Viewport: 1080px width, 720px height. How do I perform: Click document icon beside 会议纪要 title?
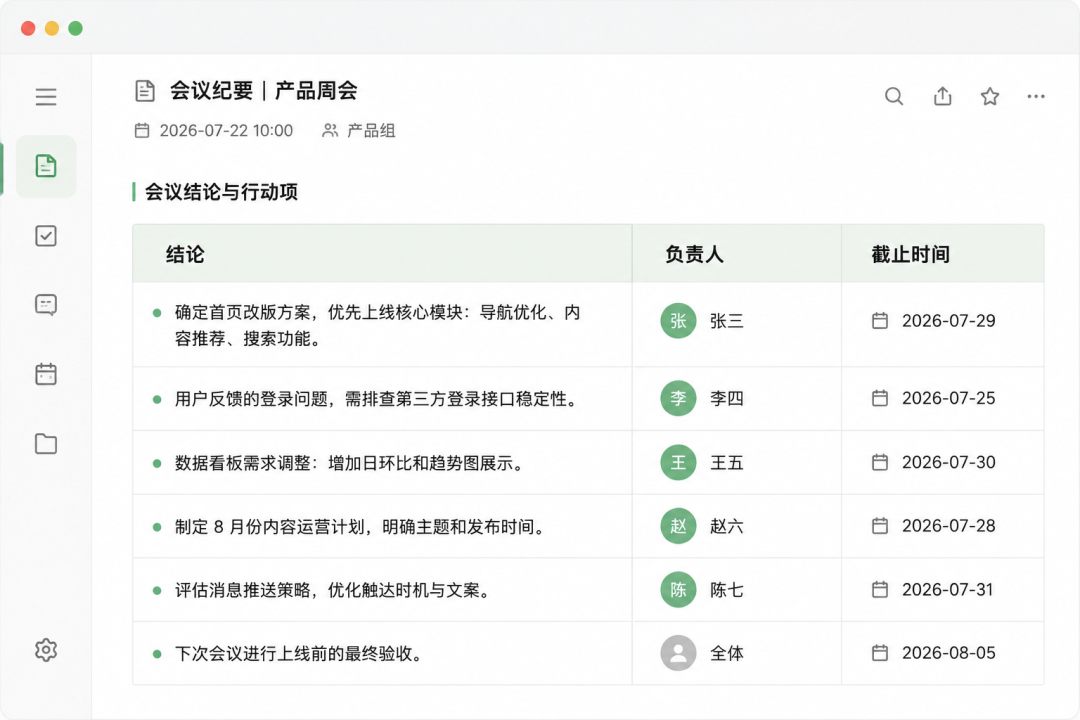click(145, 91)
